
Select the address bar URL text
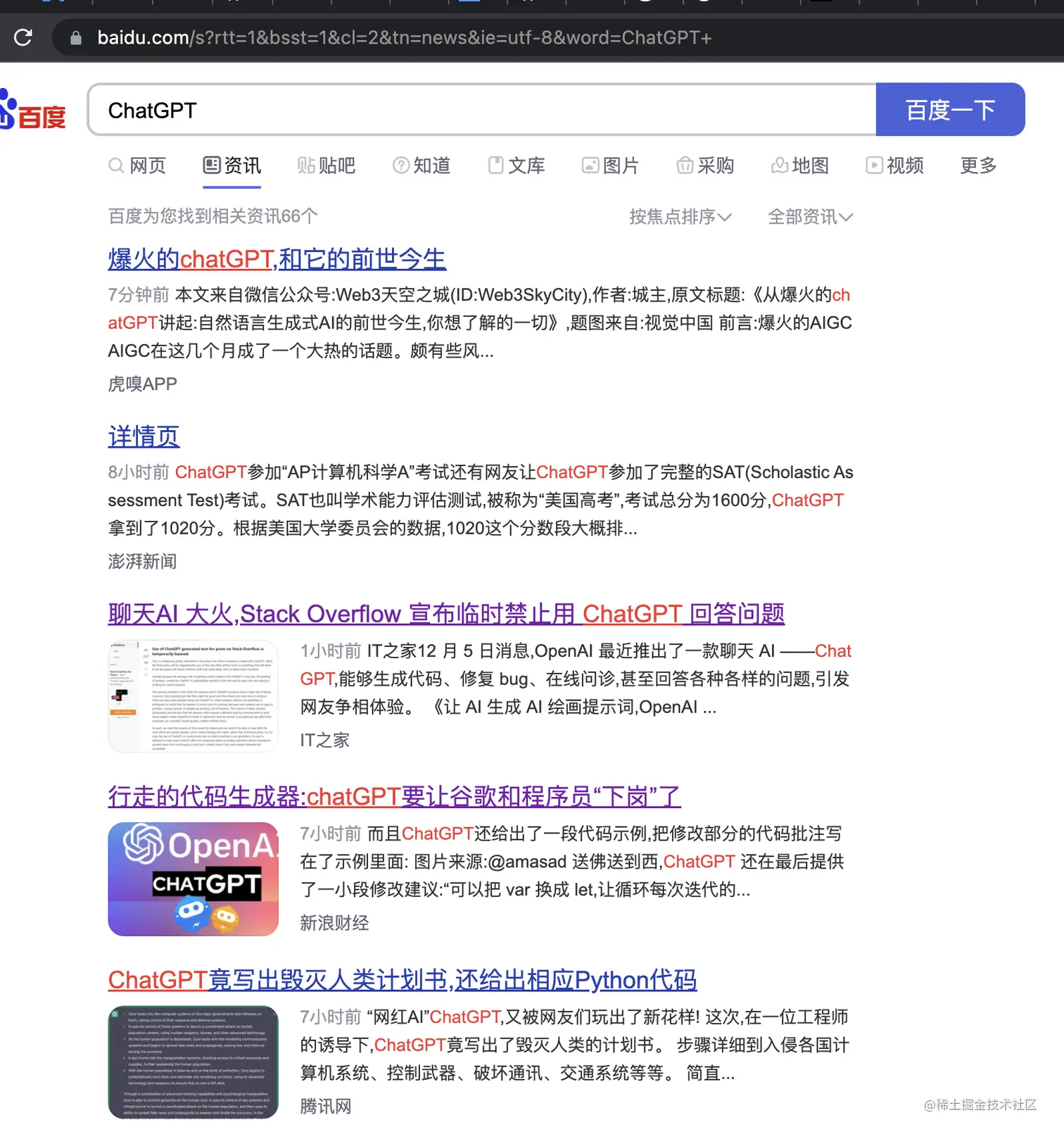[404, 37]
